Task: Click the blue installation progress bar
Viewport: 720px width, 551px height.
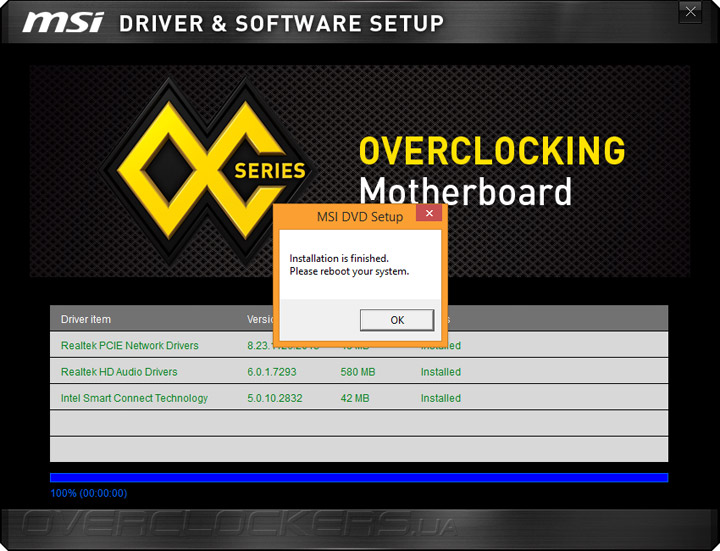Action: coord(359,478)
